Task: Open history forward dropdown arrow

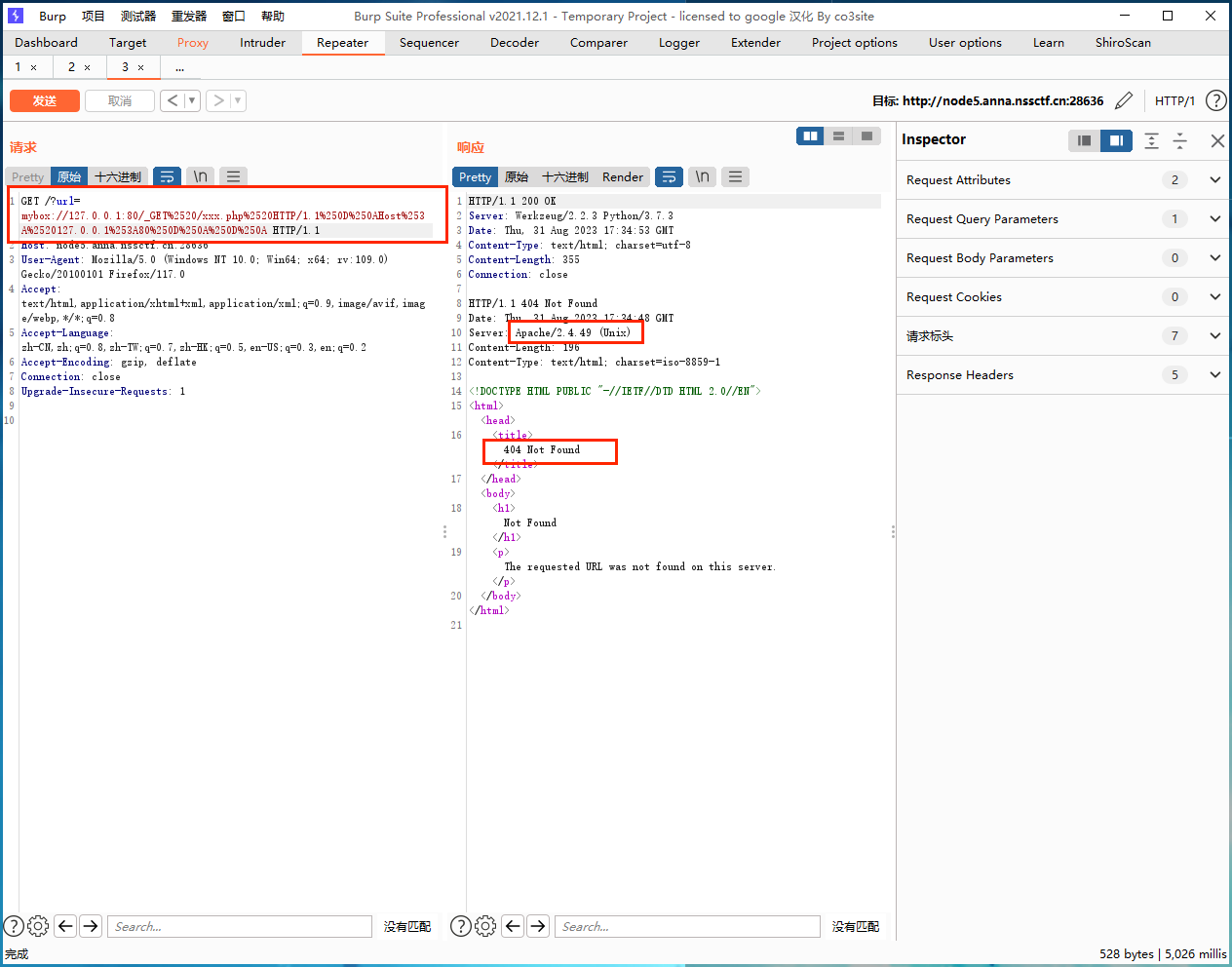Action: [238, 100]
